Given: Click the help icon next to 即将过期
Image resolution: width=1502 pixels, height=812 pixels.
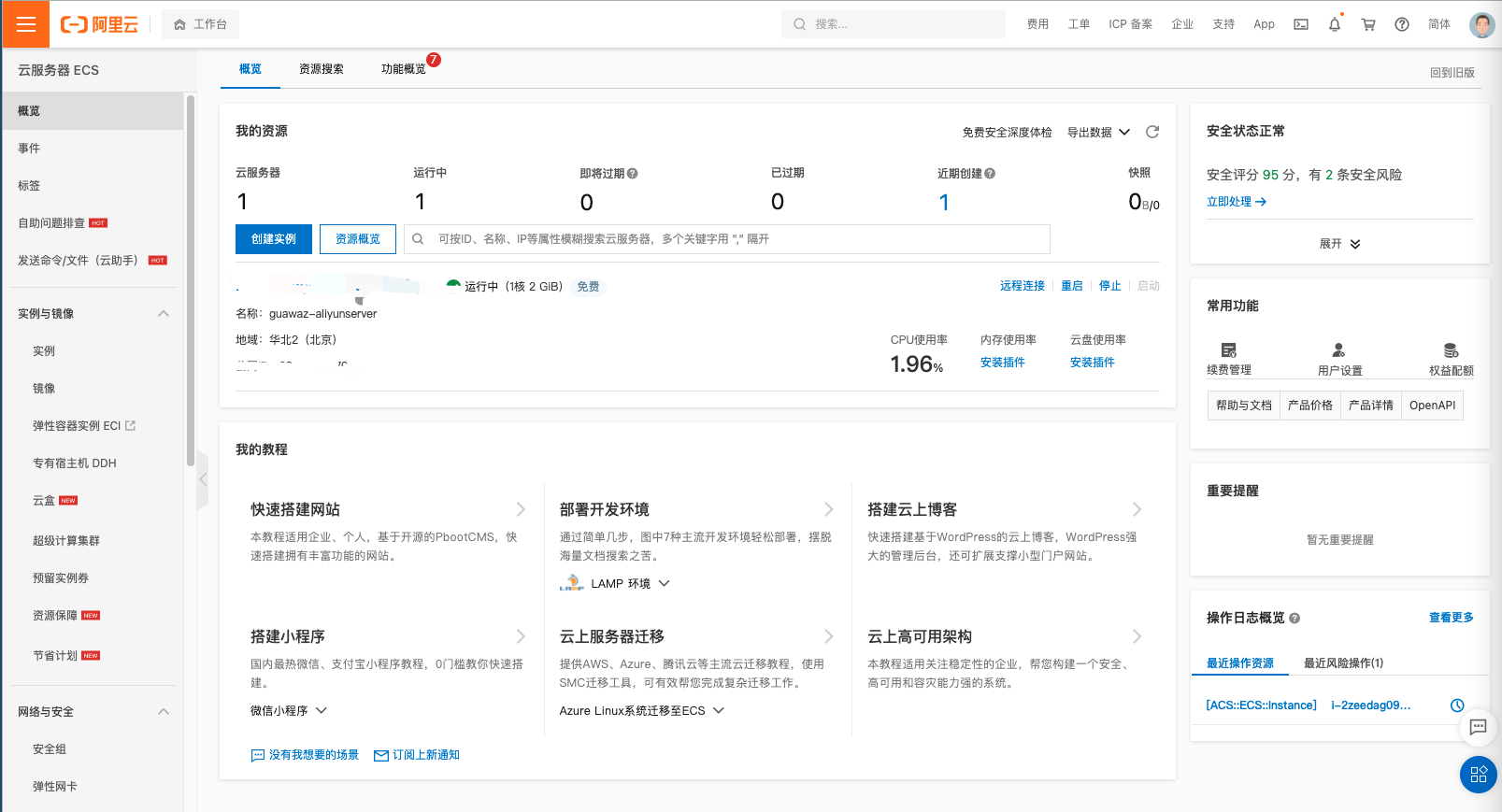Looking at the screenshot, I should 633,173.
